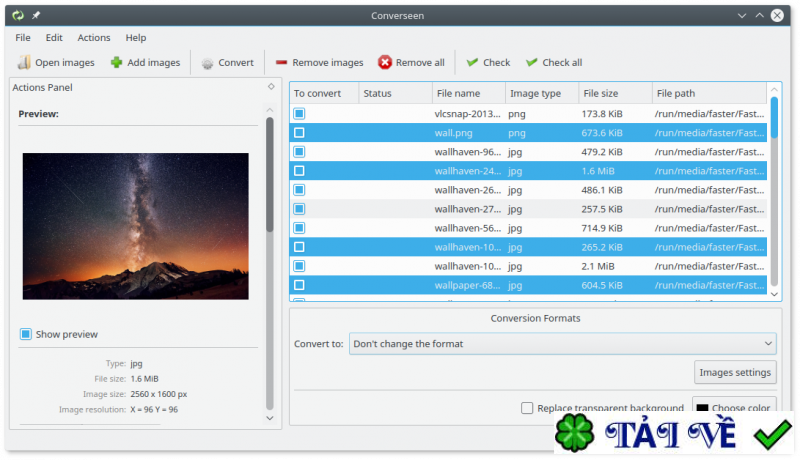Viewport: 800px width, 460px height.
Task: Sort by the To convert column header
Action: [x=324, y=93]
